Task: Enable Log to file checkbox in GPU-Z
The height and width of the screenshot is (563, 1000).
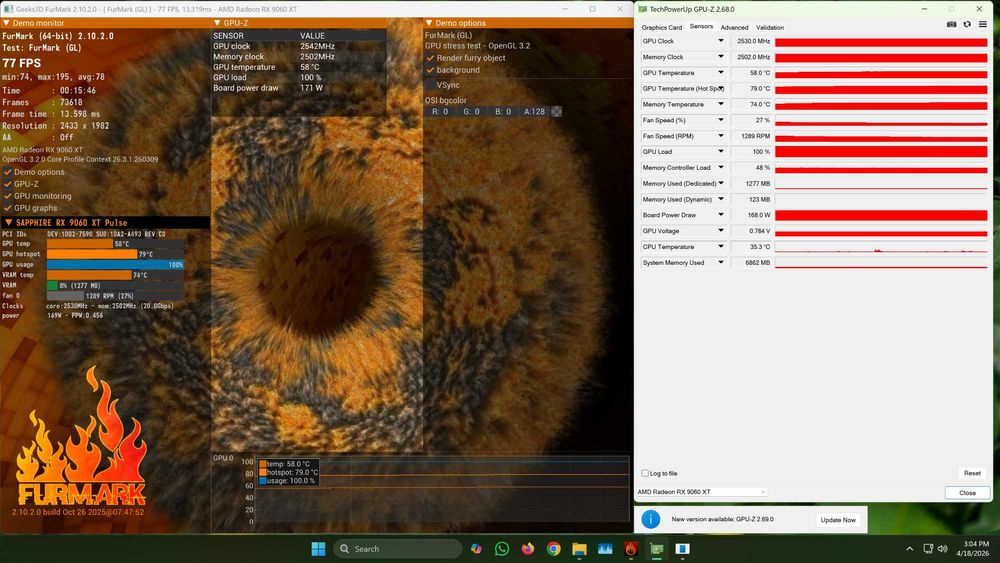Action: [645, 473]
